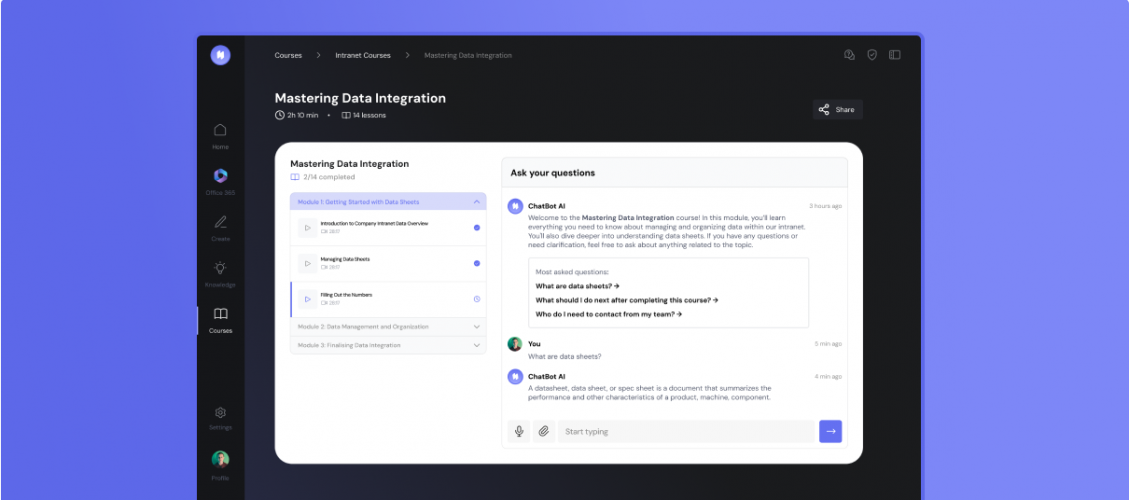Click the '2/14 completed' progress text

point(328,177)
